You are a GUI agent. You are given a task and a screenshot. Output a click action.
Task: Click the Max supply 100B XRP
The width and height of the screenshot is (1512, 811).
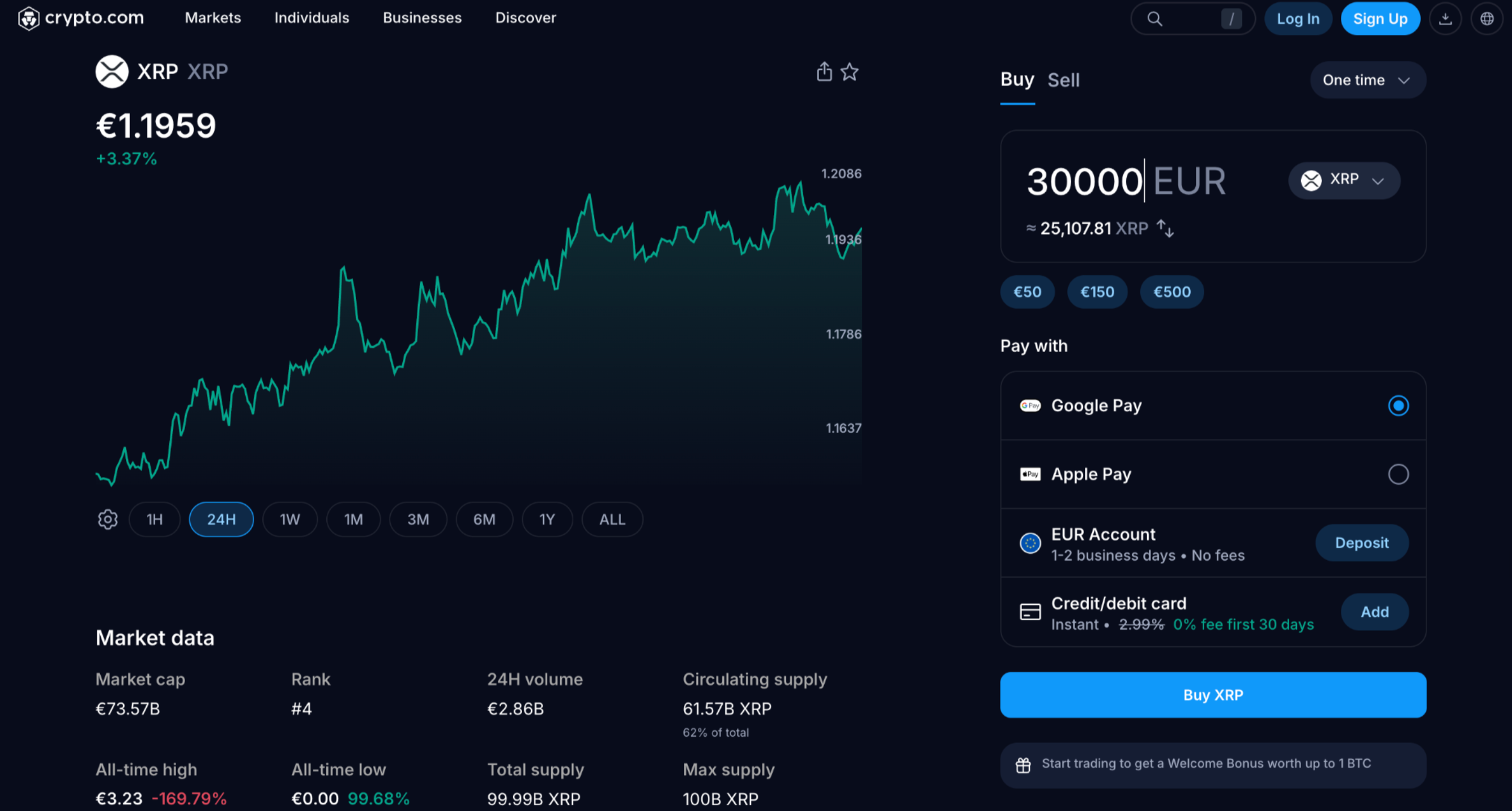click(x=721, y=799)
